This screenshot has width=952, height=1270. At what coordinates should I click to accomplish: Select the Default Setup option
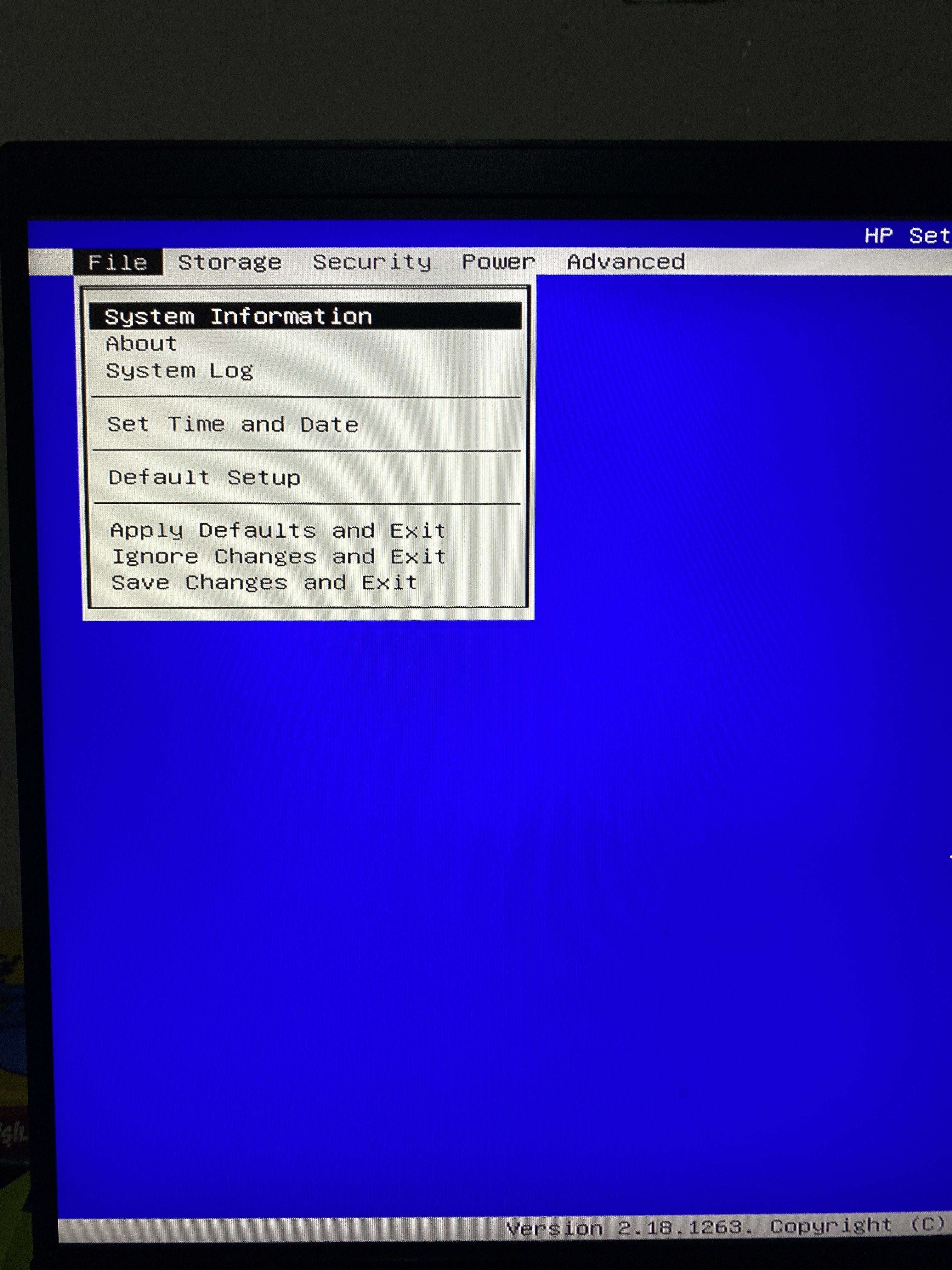(204, 477)
